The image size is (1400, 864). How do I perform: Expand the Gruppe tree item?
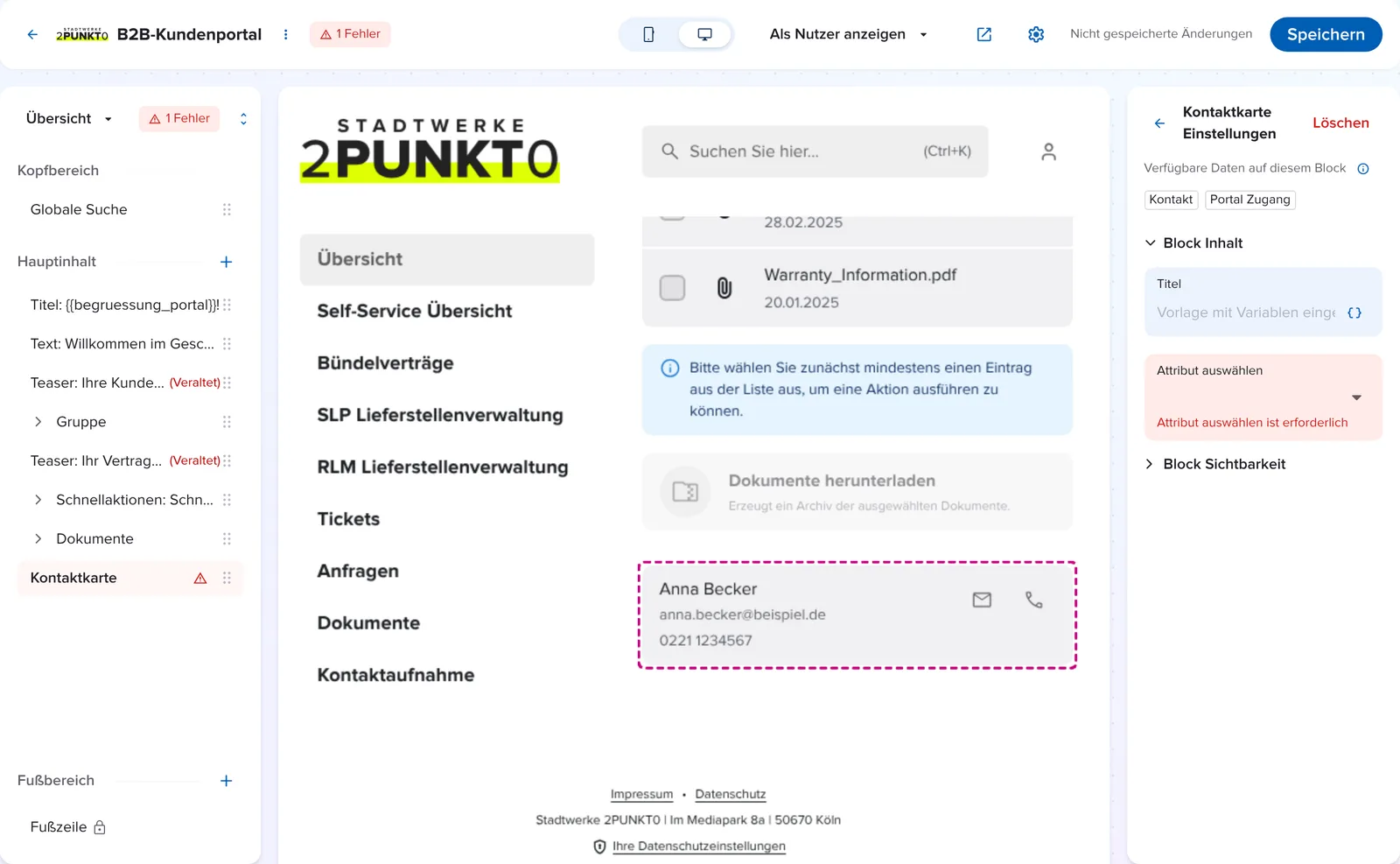(x=38, y=422)
